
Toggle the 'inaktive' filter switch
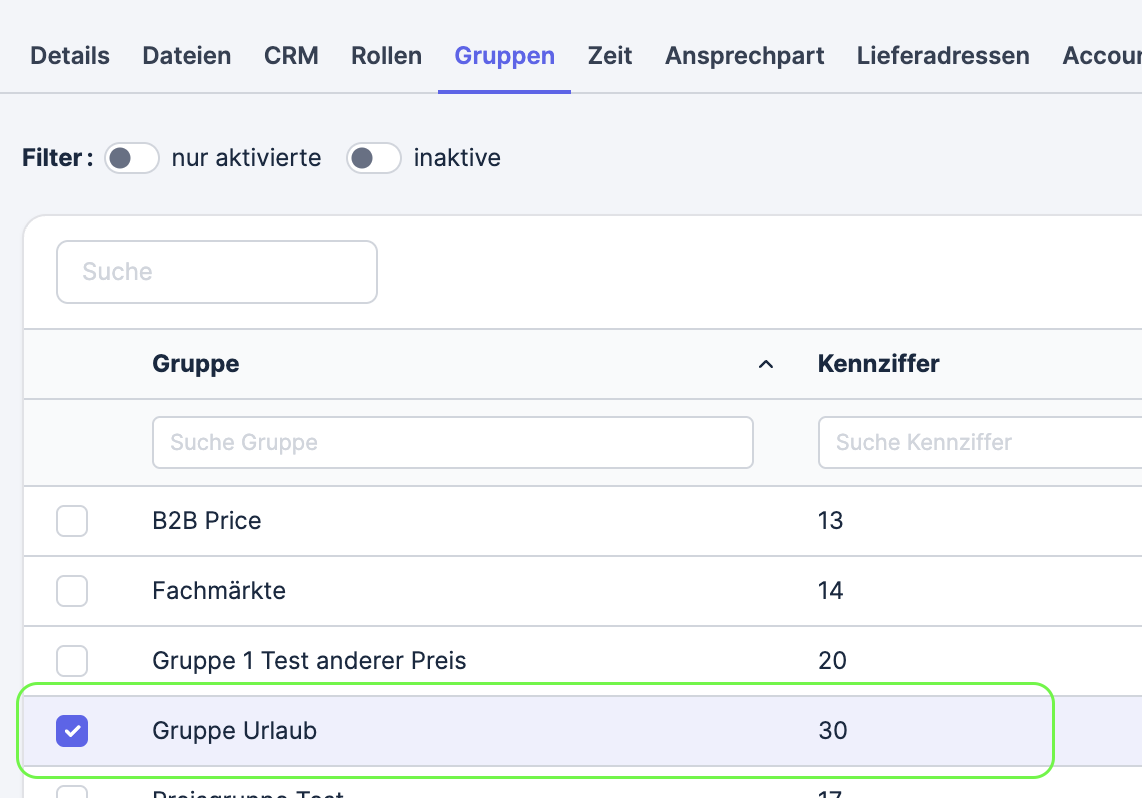tap(374, 158)
